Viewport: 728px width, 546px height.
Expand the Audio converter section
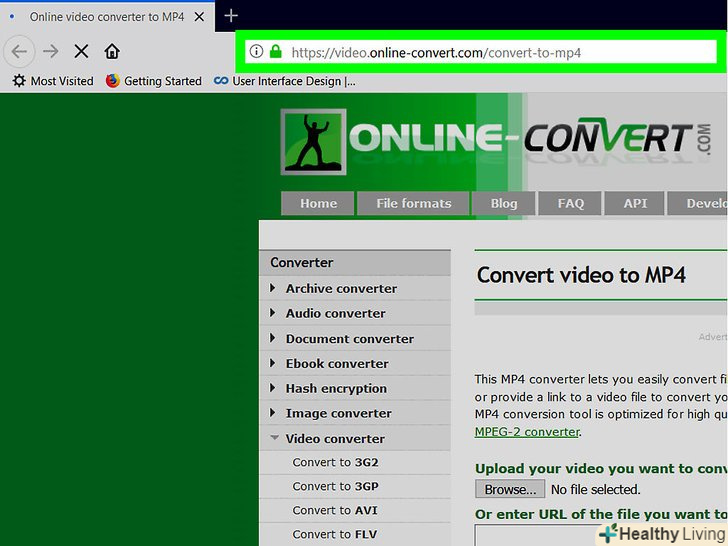pyautogui.click(x=335, y=313)
